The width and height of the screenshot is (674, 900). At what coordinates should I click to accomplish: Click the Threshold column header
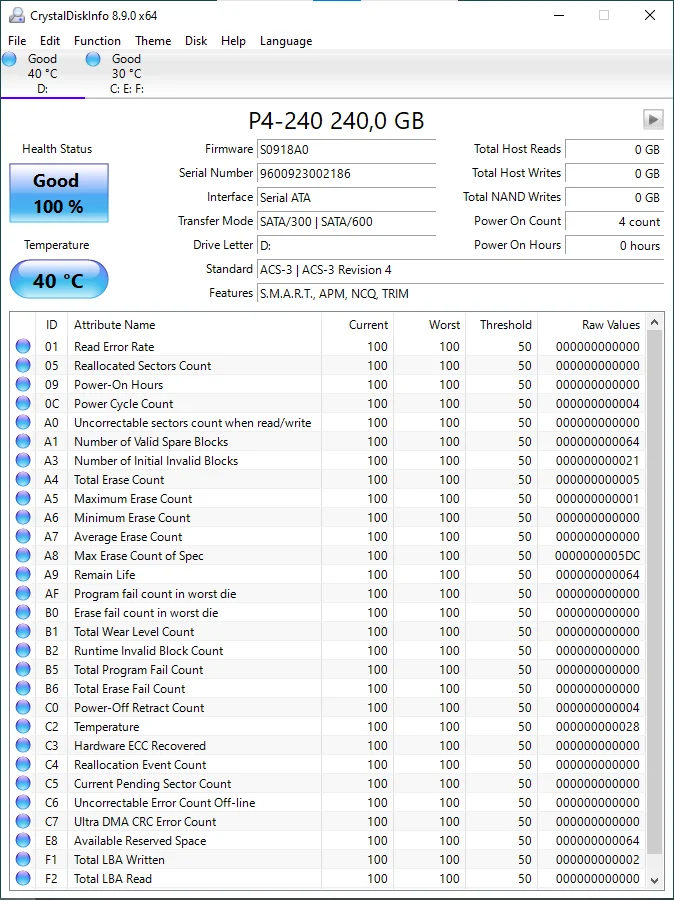click(501, 325)
